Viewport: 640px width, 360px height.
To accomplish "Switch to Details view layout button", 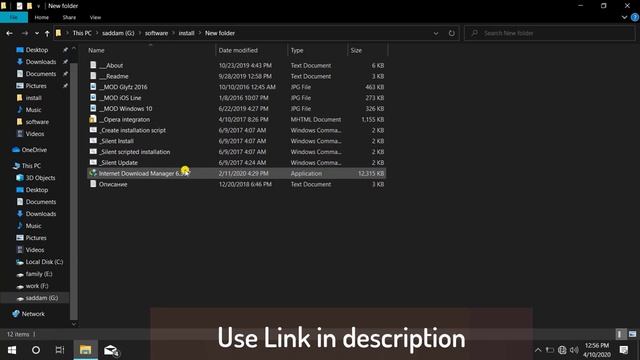I will click(x=620, y=334).
